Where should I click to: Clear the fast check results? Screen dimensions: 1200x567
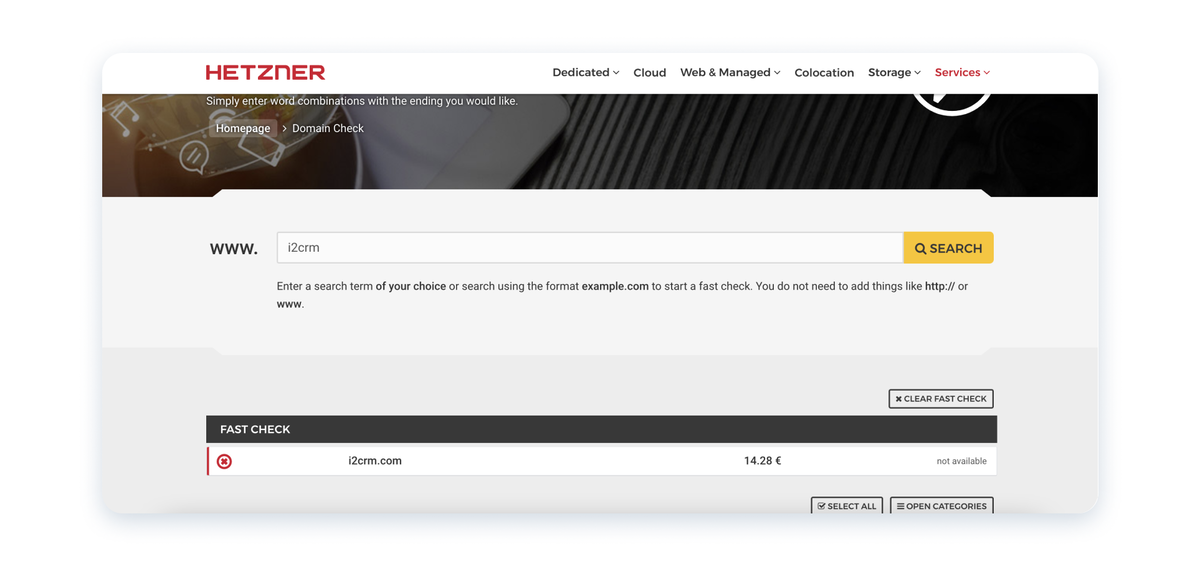941,399
